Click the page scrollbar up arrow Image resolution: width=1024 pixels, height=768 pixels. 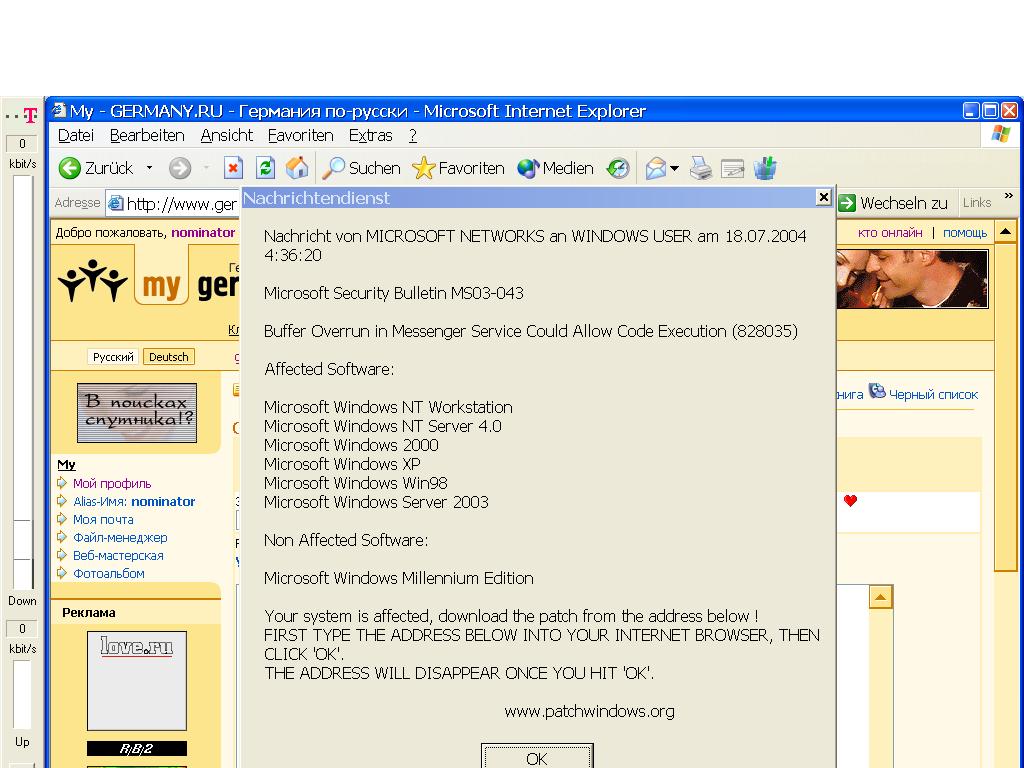tap(1005, 232)
